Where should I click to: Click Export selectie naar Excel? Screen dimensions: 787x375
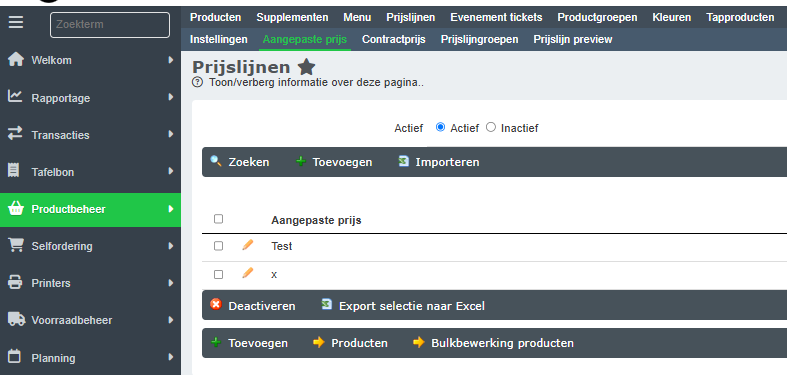point(412,306)
